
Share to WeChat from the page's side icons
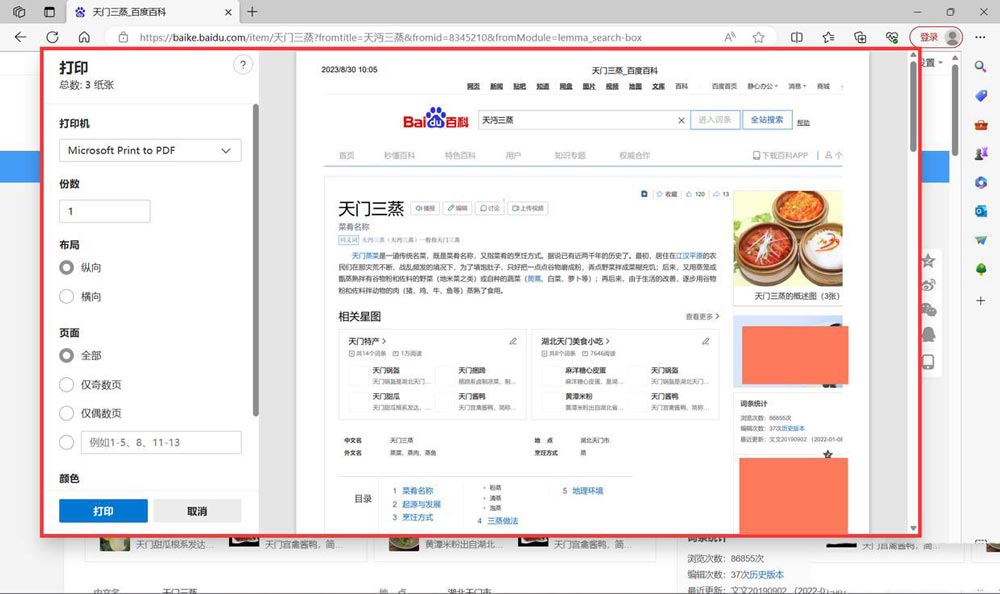(929, 310)
